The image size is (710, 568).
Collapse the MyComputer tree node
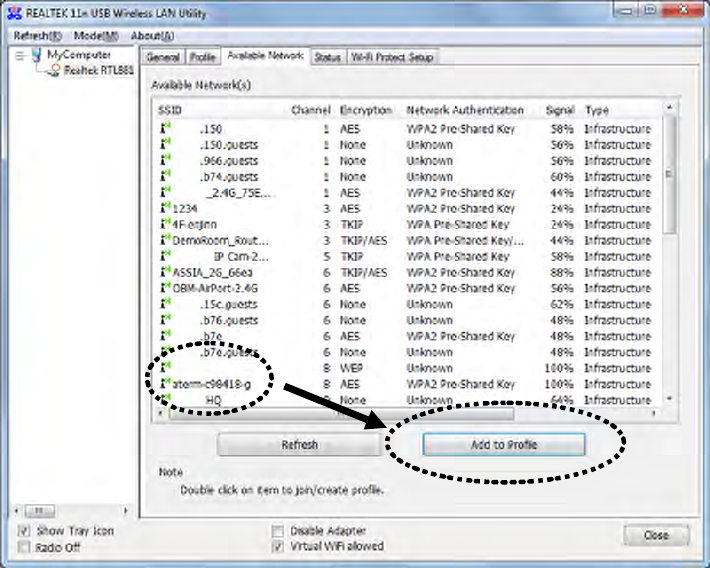[x=19, y=56]
